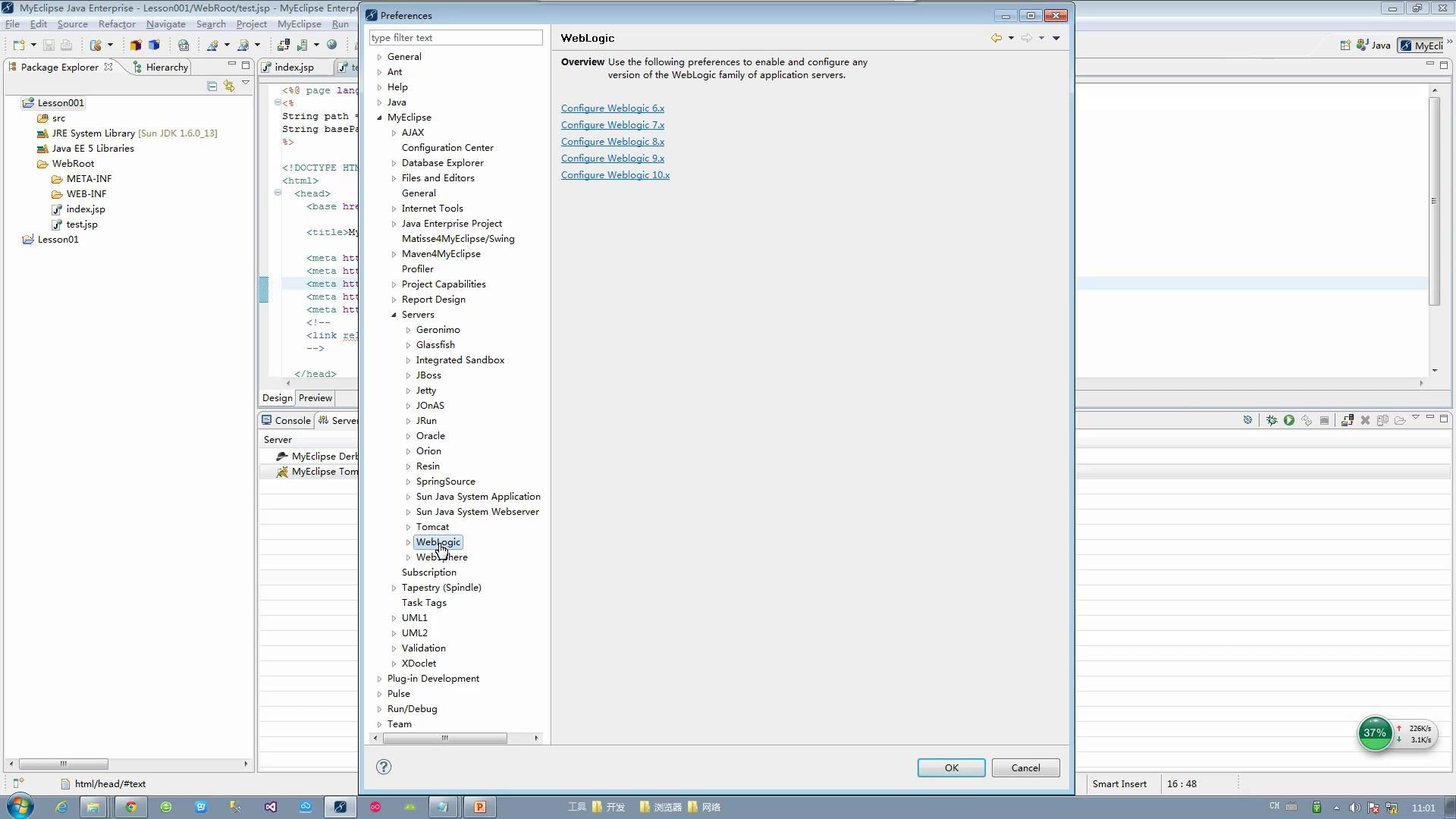Click Collapse All in Package Explorer
This screenshot has width=1456, height=819.
(212, 86)
